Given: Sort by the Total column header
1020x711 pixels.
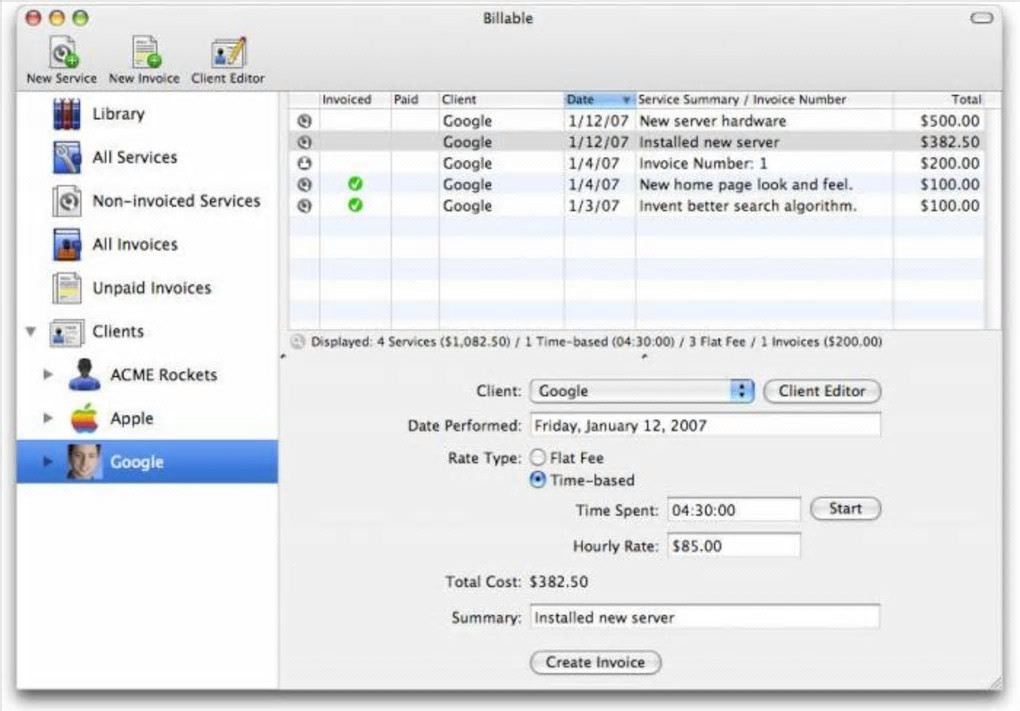Looking at the screenshot, I should (x=938, y=100).
